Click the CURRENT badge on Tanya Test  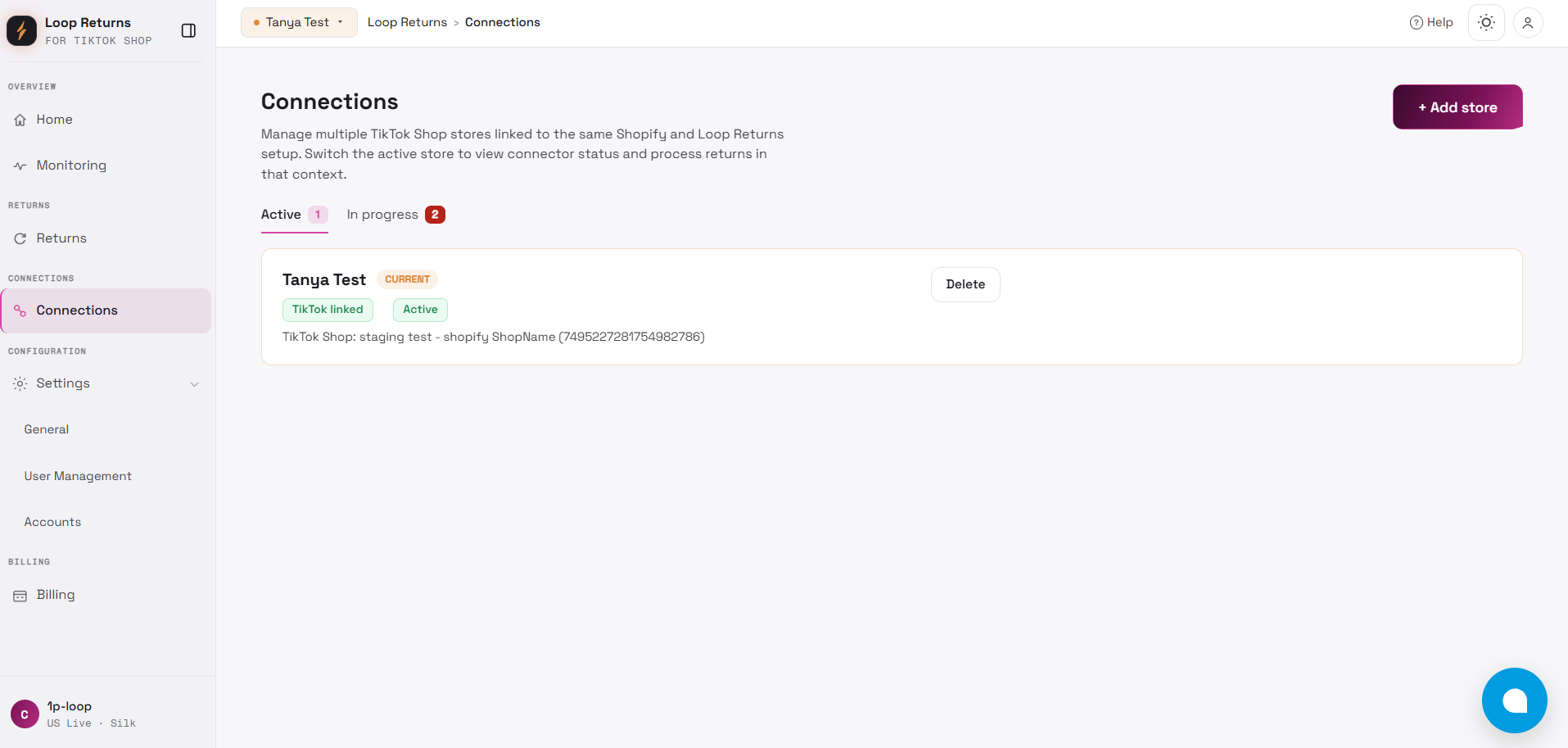pos(407,279)
